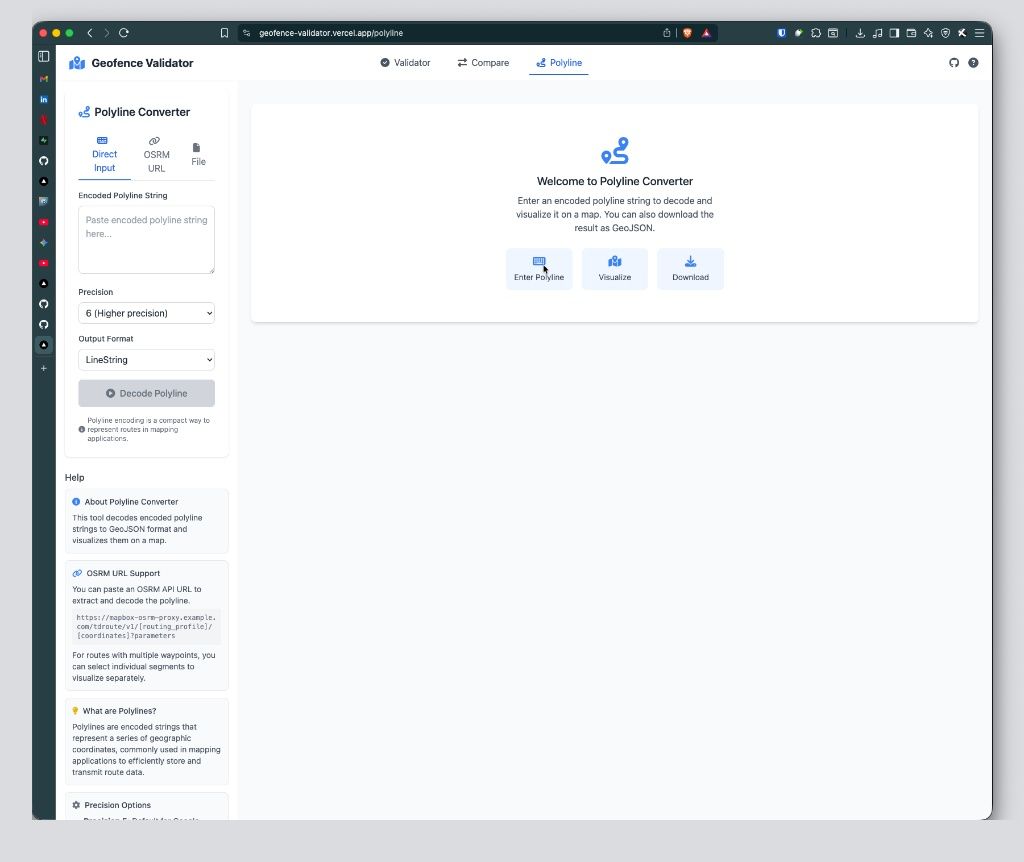Click the green extension icon beside Bitwarden

point(798,33)
